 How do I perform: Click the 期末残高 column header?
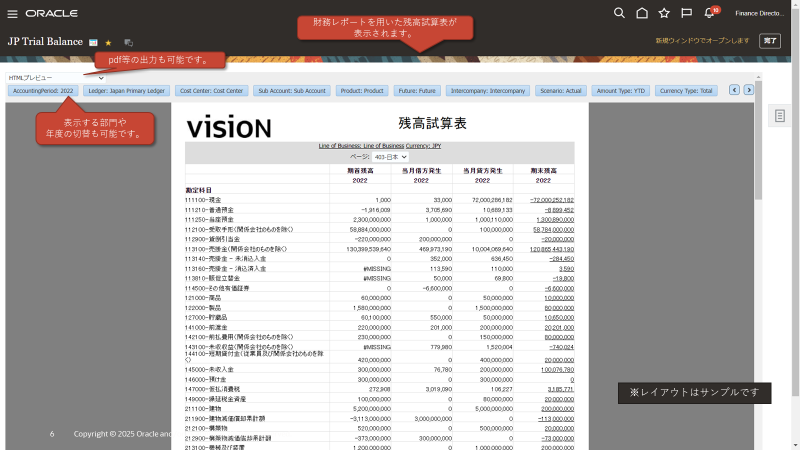click(x=544, y=171)
